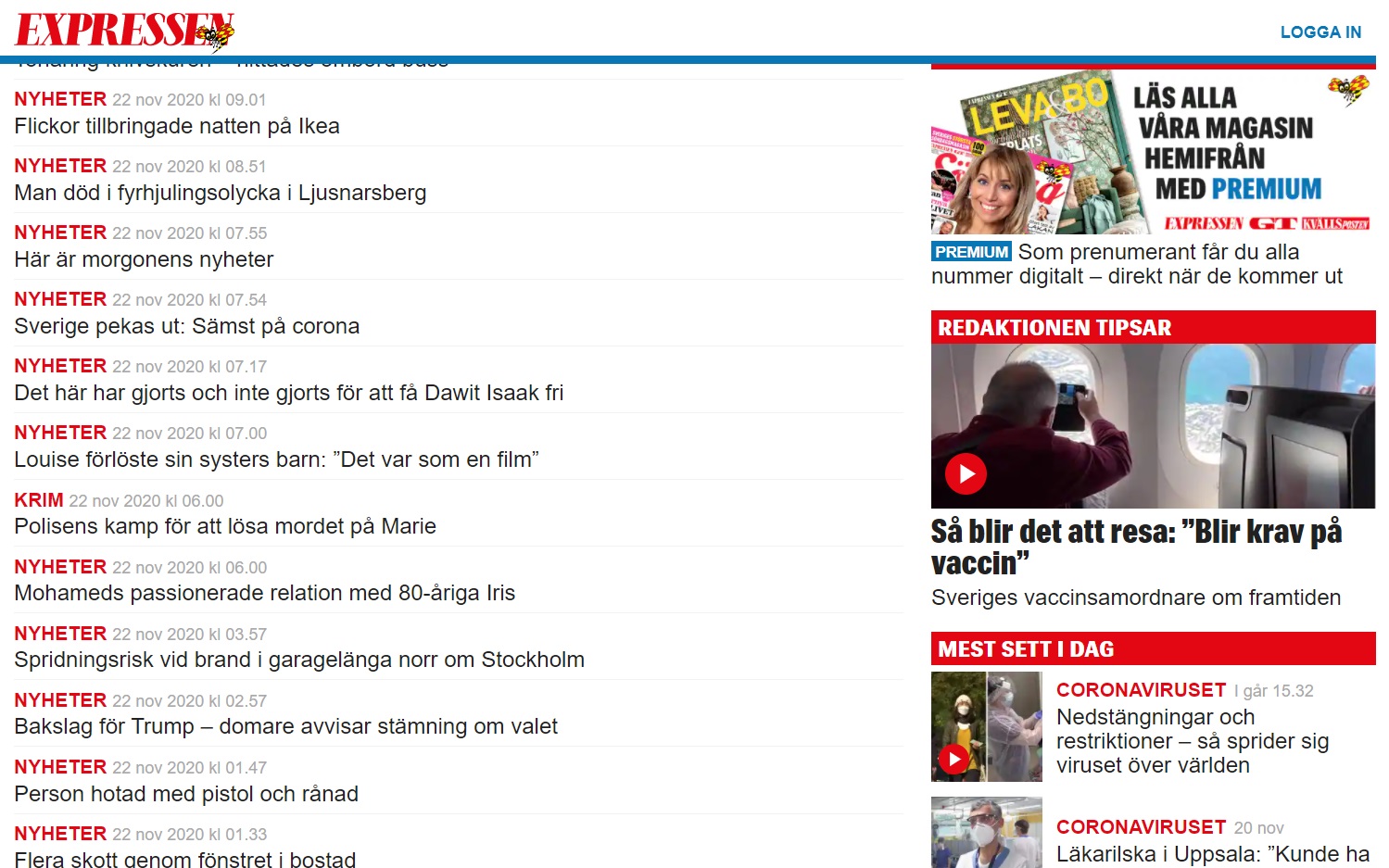Open the Dawit Isaak article
Image resolution: width=1389 pixels, height=868 pixels.
(x=289, y=393)
